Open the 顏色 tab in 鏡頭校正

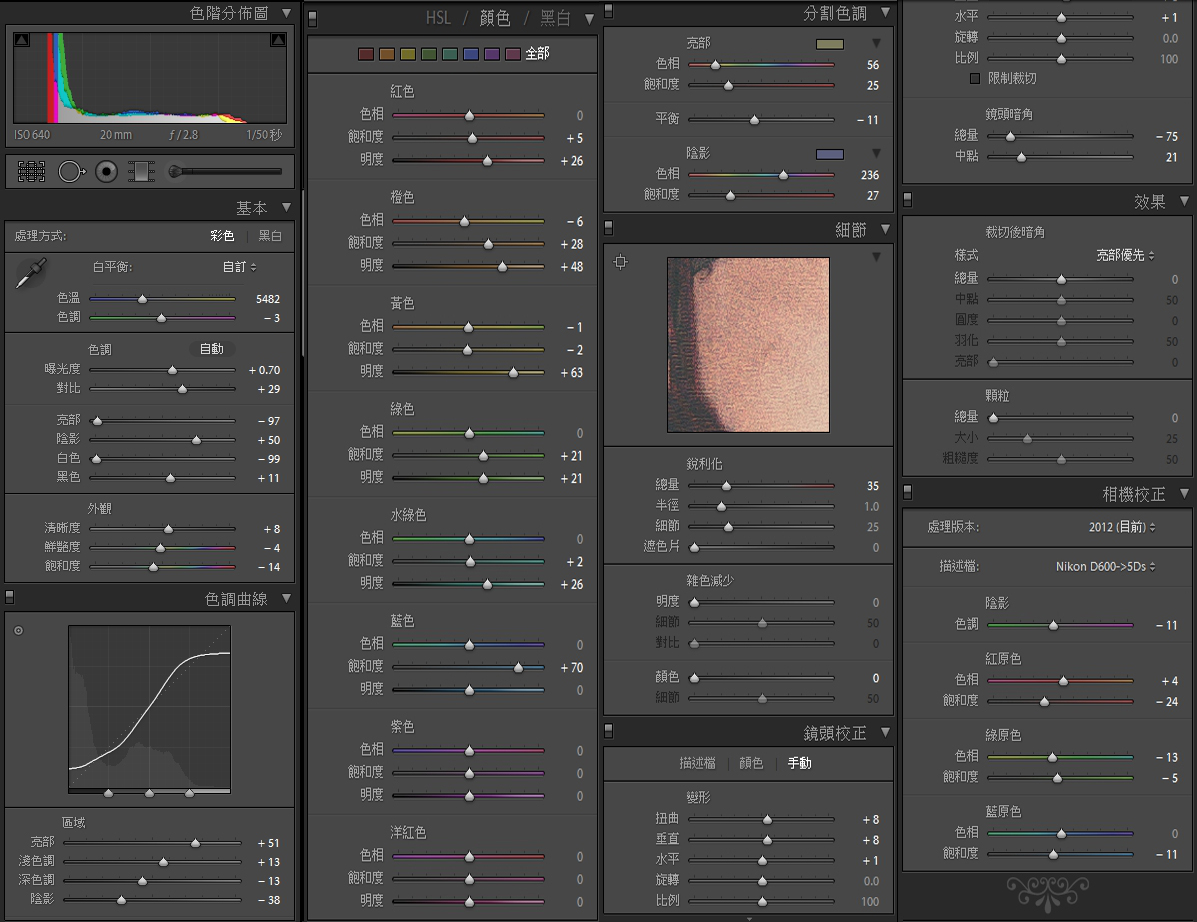point(750,763)
